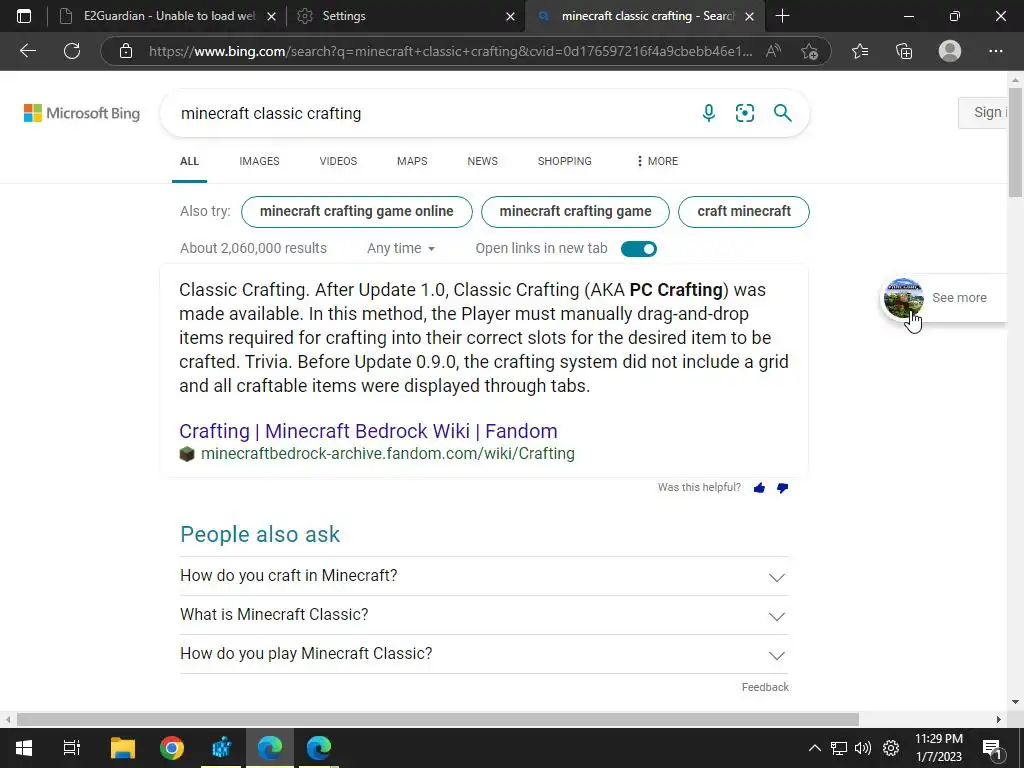The width and height of the screenshot is (1024, 768).
Task: Open the Favorites list icon
Action: click(x=860, y=51)
